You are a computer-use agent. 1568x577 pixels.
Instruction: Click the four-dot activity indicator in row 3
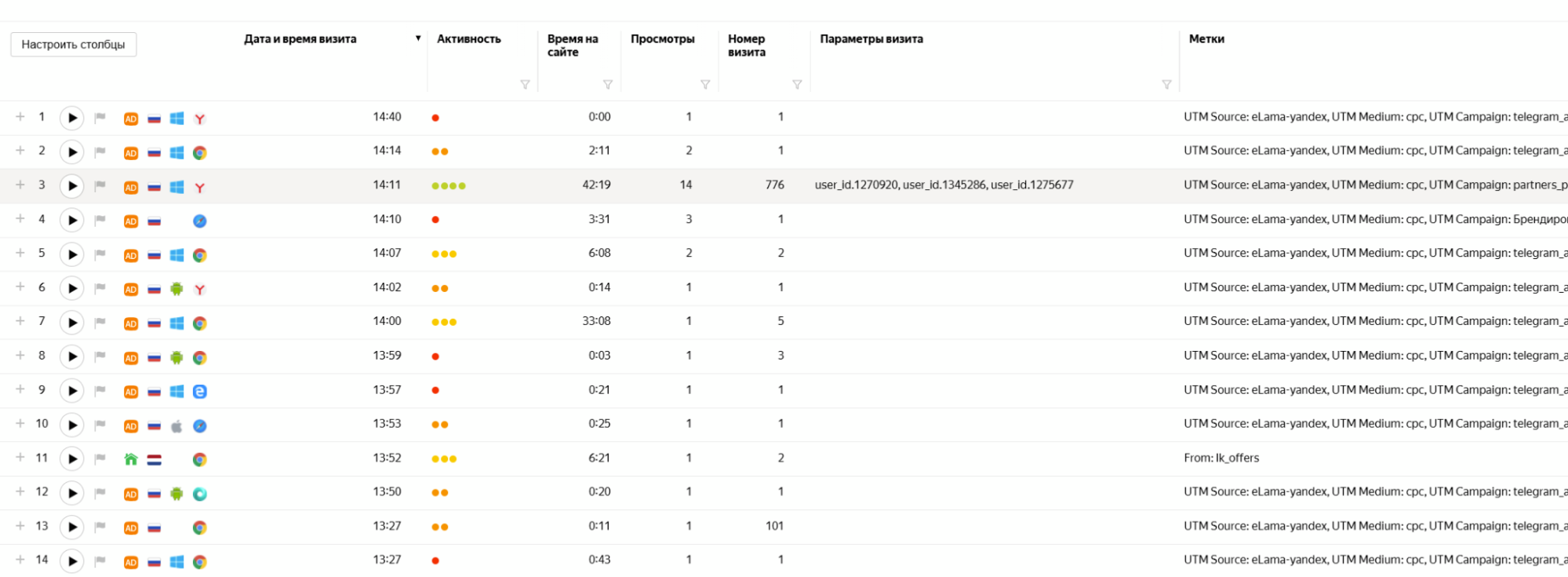[449, 186]
